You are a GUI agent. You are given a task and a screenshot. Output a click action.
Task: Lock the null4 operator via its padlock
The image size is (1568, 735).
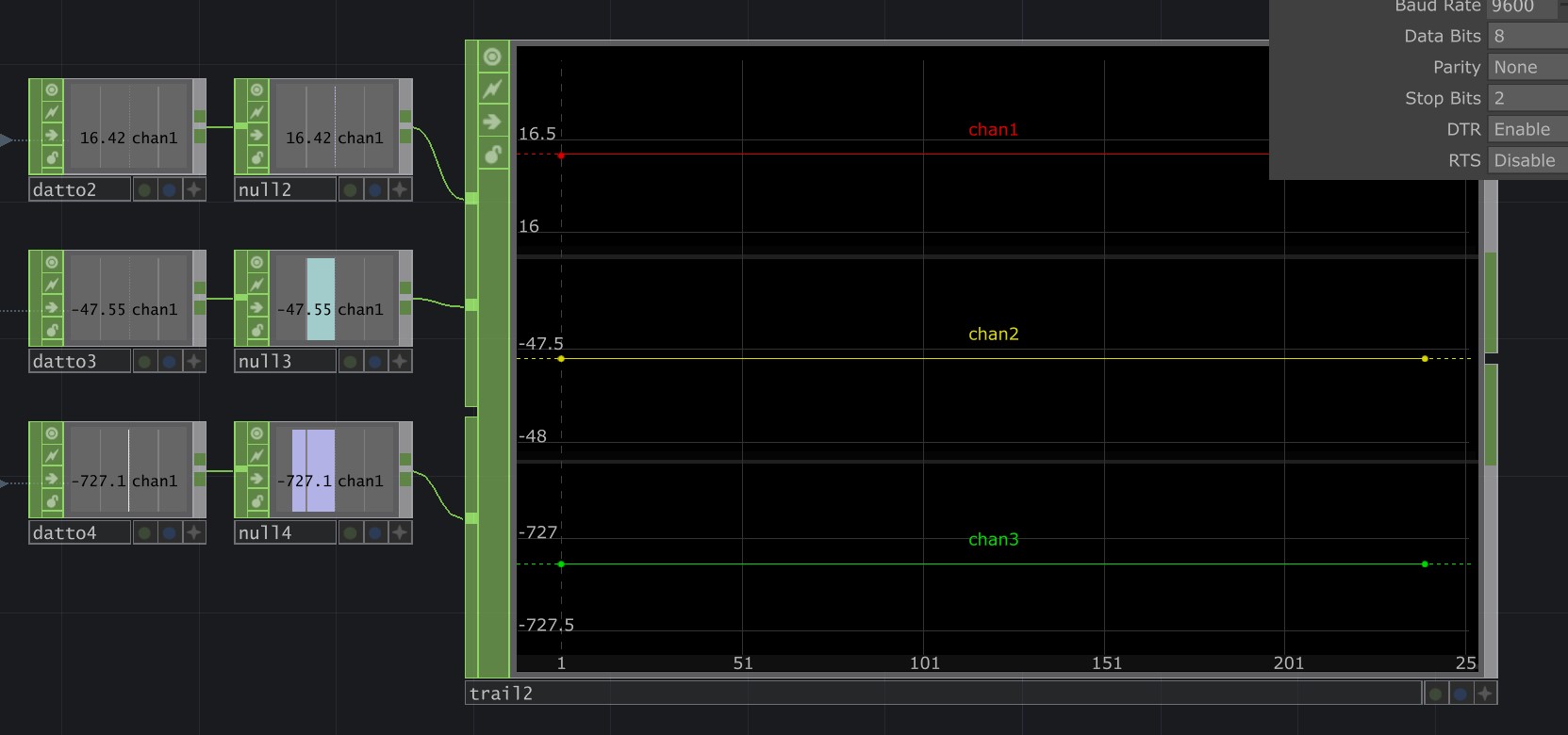[256, 501]
